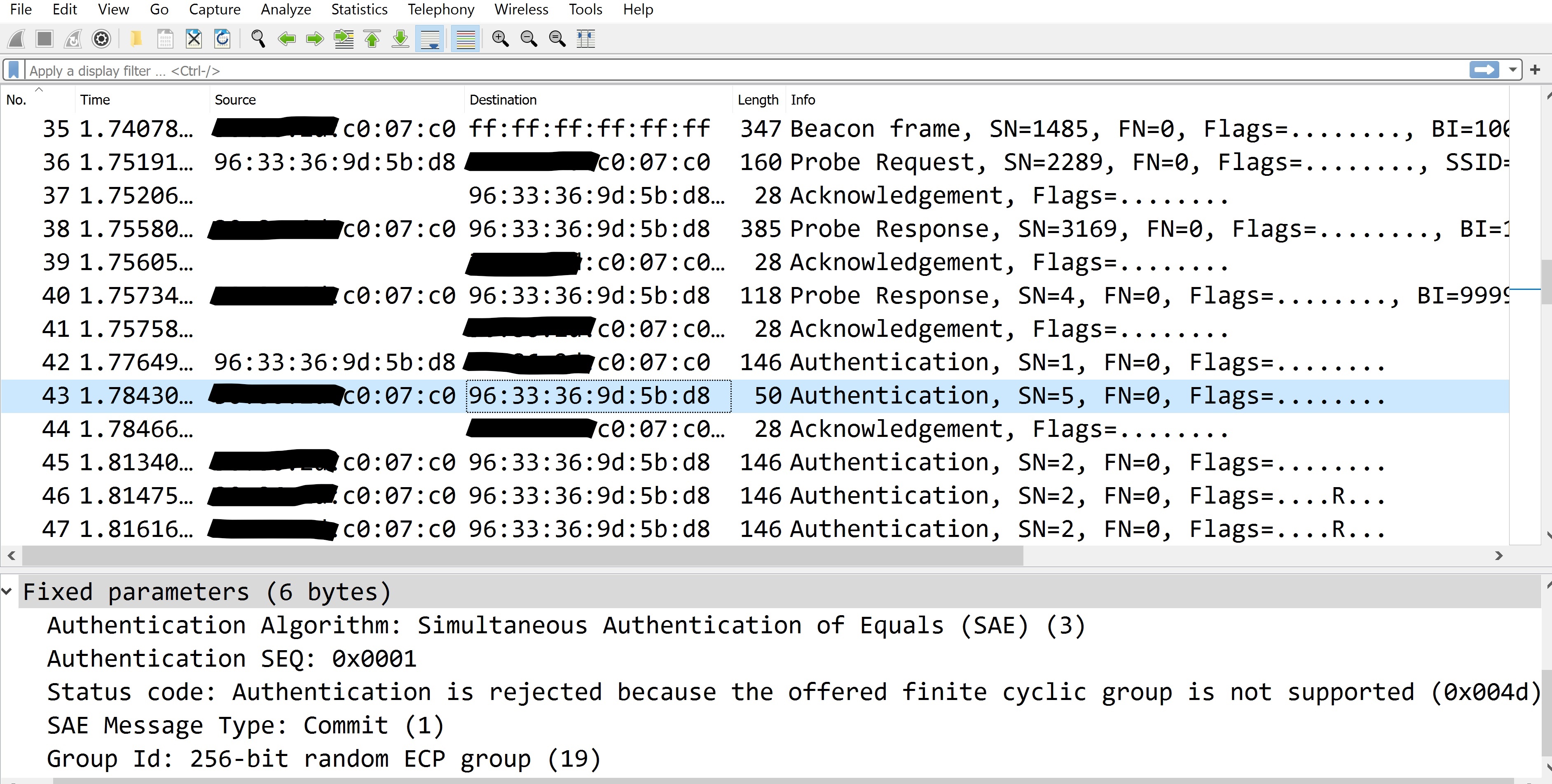
Task: Jump to the last packet arrow
Action: (x=400, y=39)
